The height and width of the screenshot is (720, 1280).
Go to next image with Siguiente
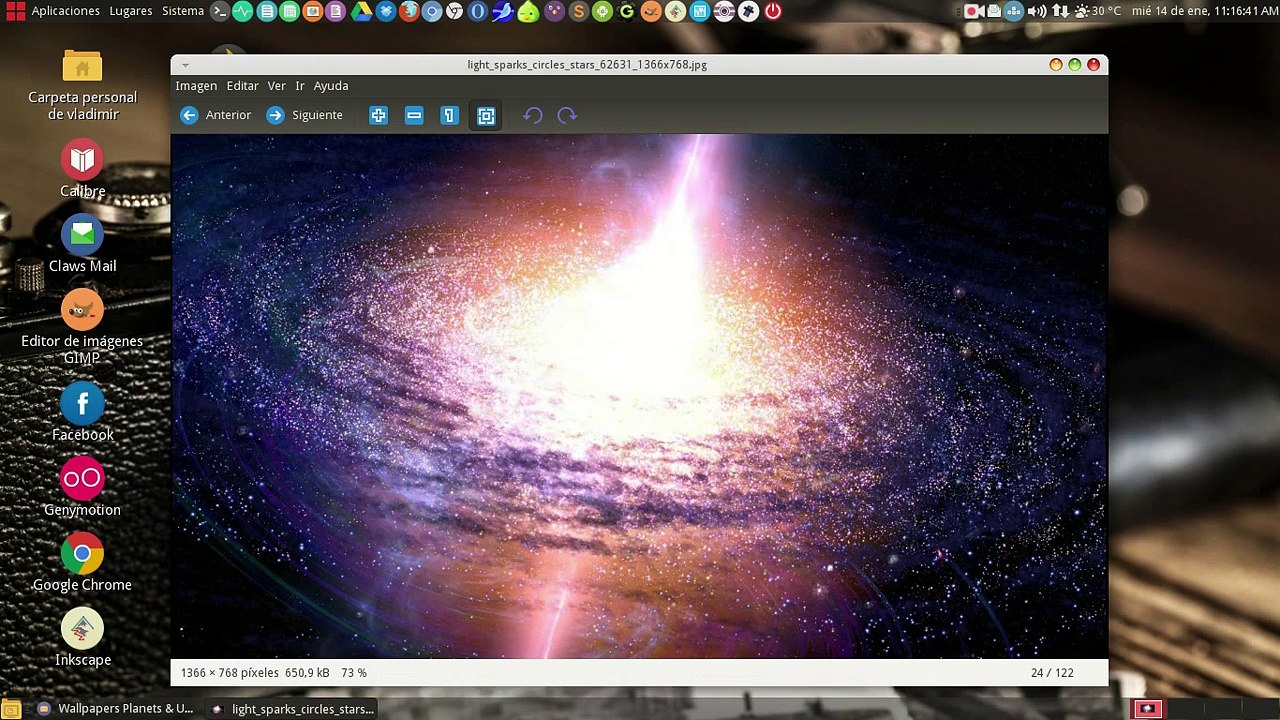click(x=305, y=115)
